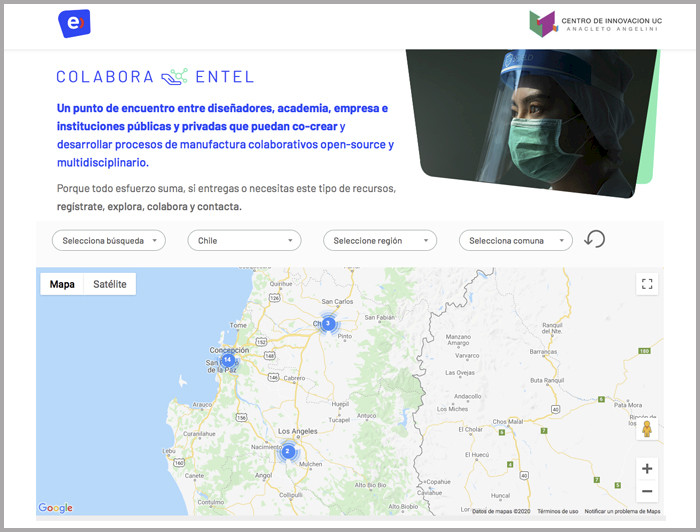Open the Términos de uso link
The width and height of the screenshot is (700, 532).
click(x=558, y=511)
